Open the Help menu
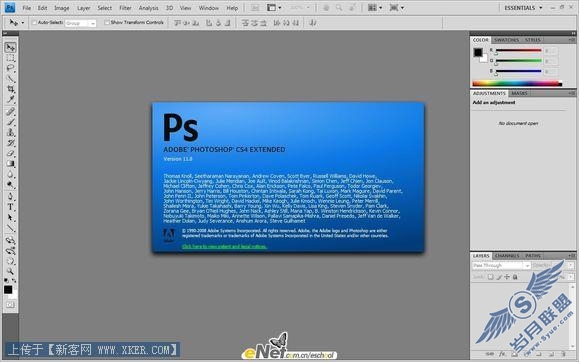This screenshot has height=362, width=579. pos(232,8)
